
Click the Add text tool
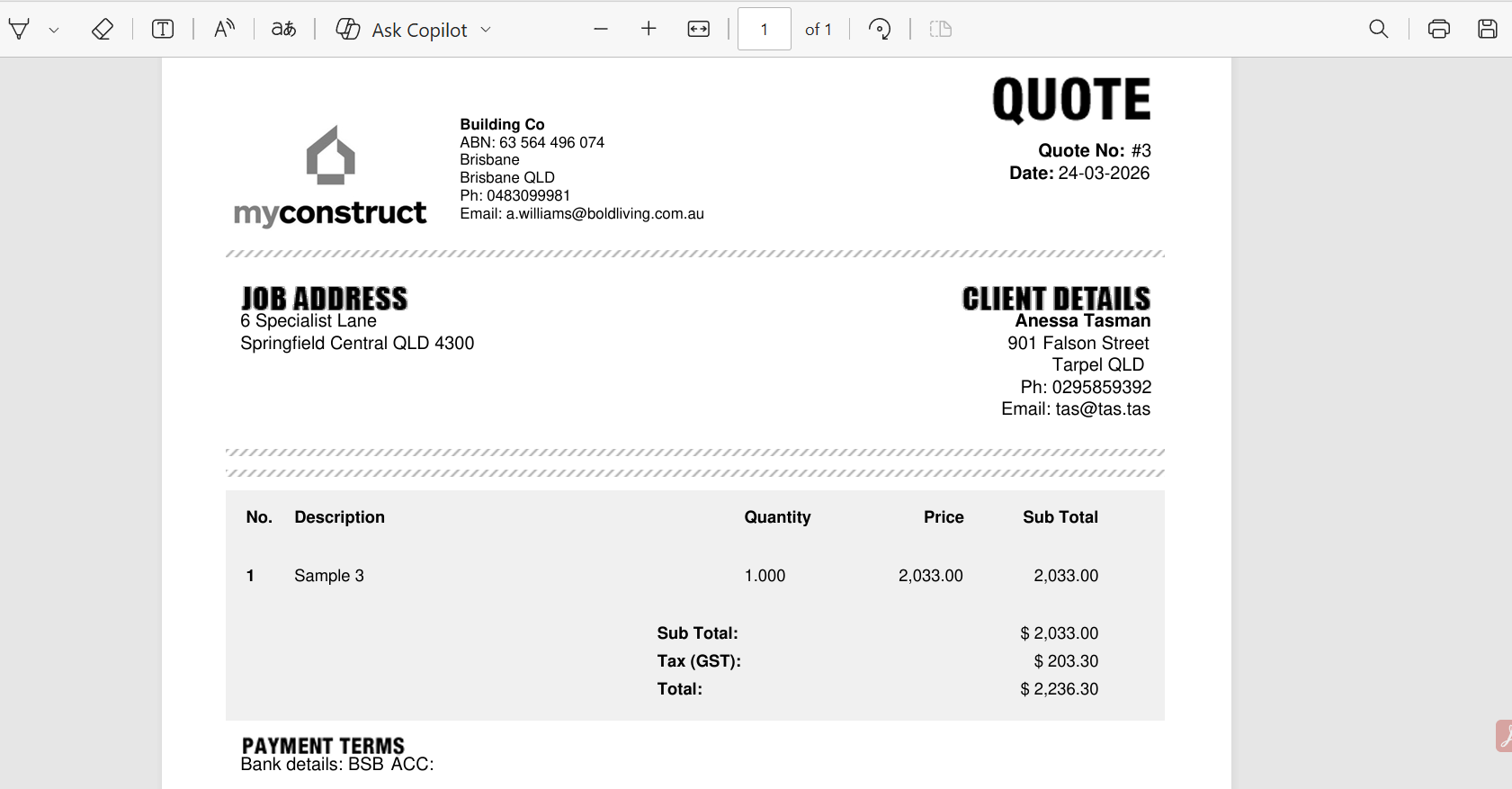coord(163,30)
